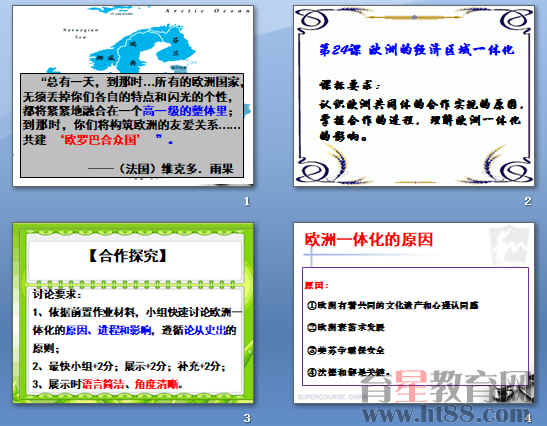Click the blue 论从史出 text

[x=205, y=330]
